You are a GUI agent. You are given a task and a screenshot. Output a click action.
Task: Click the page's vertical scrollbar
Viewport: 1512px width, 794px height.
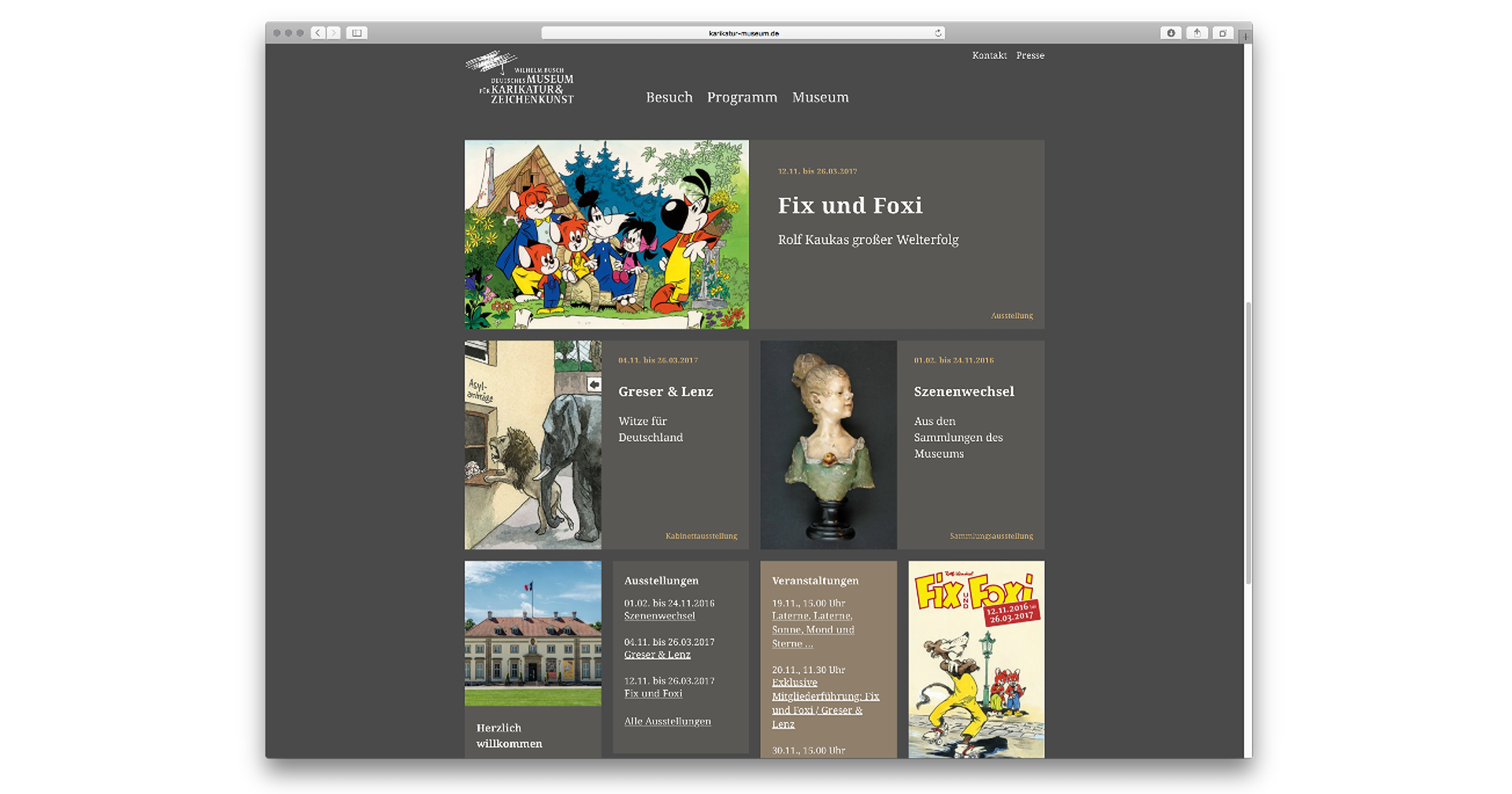[1247, 443]
